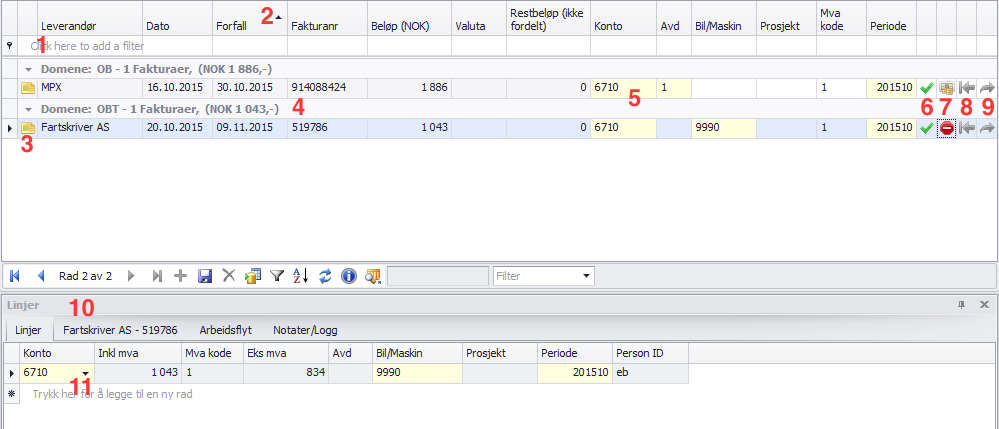Switch to the Arbeidsflyt tab
Viewport: 999px width, 429px height.
(x=224, y=329)
